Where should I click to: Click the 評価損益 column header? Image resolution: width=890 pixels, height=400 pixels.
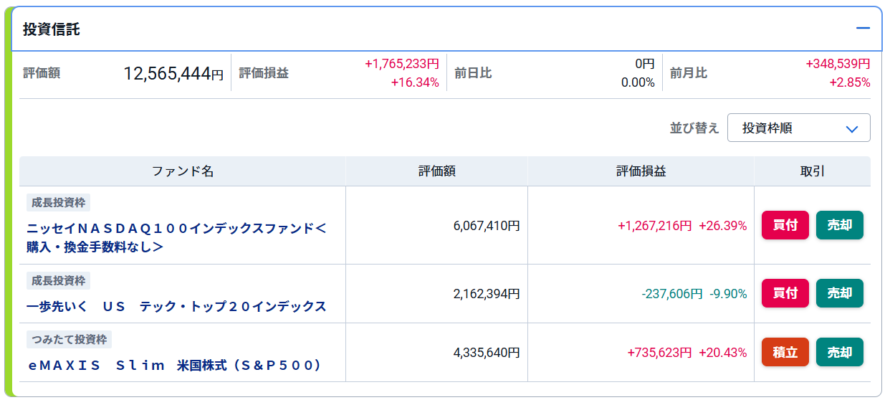(640, 171)
